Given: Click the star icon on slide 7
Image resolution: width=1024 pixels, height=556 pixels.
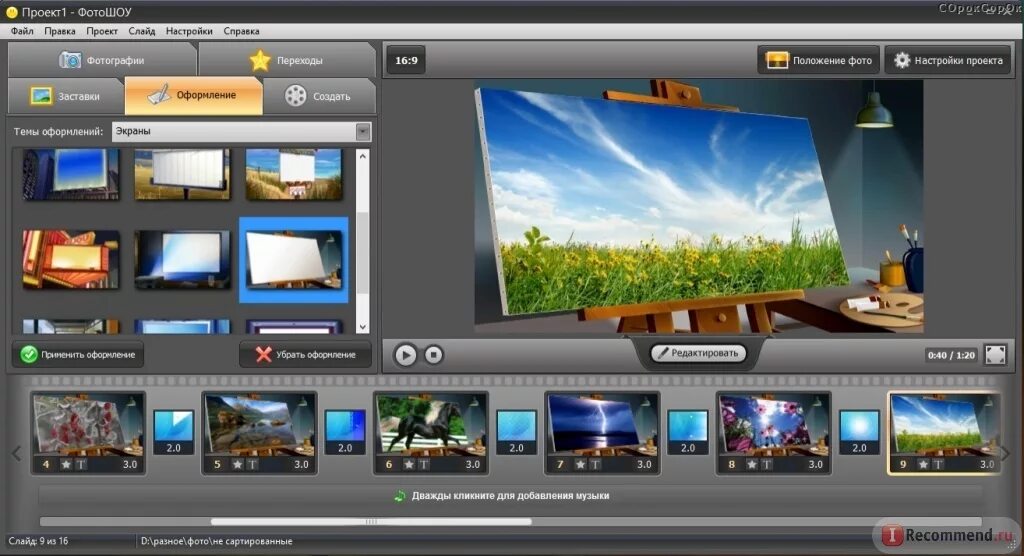Looking at the screenshot, I should pos(580,465).
